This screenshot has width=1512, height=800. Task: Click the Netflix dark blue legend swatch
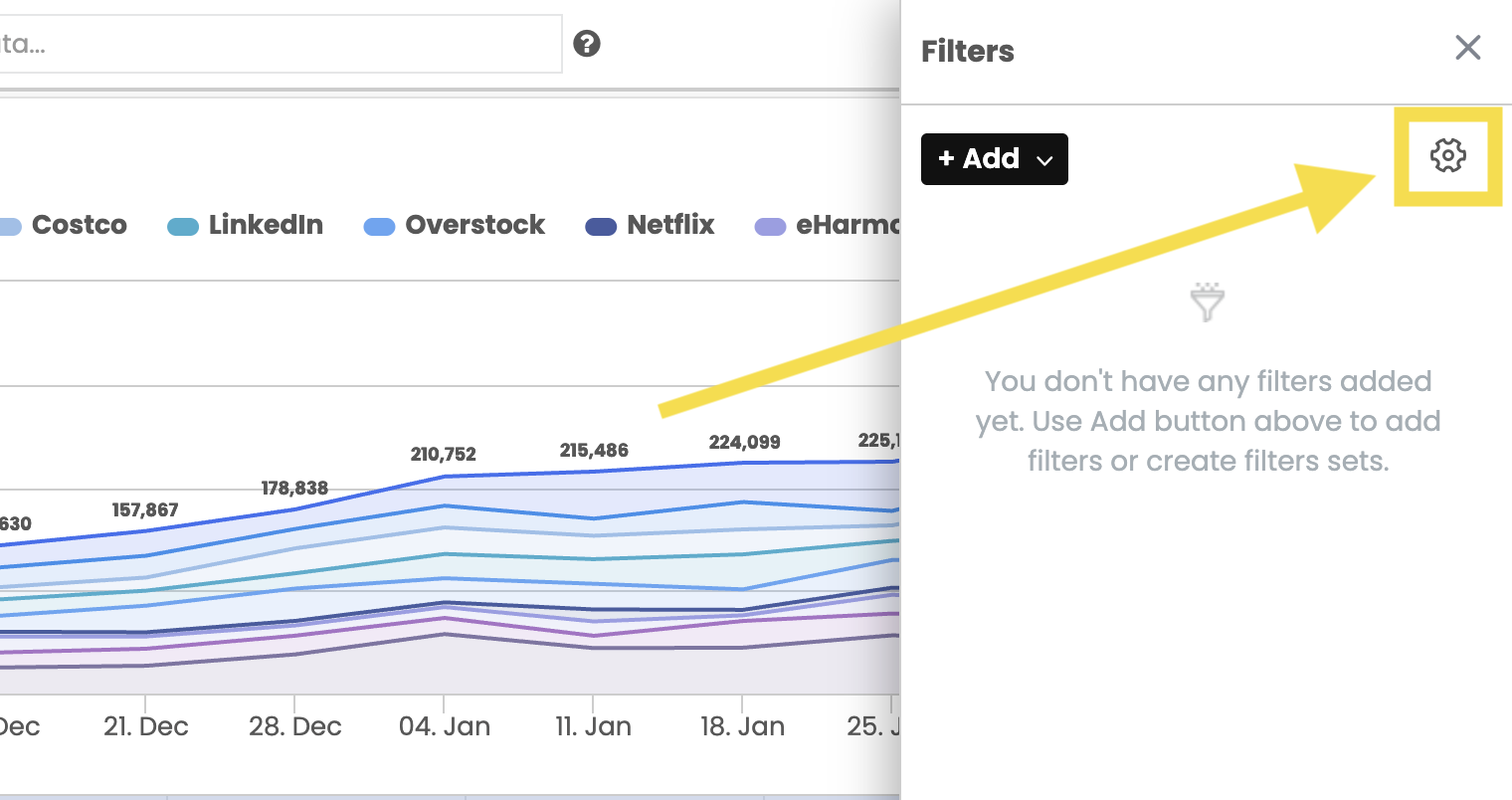[x=601, y=227]
